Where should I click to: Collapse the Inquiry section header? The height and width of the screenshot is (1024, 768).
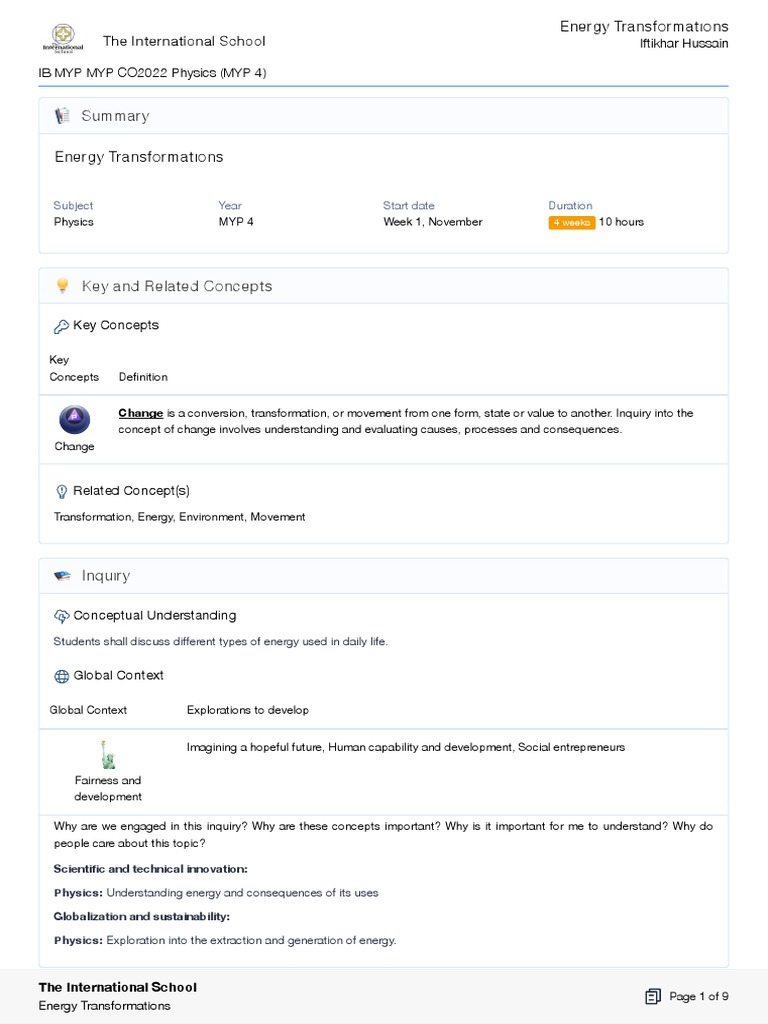click(106, 576)
